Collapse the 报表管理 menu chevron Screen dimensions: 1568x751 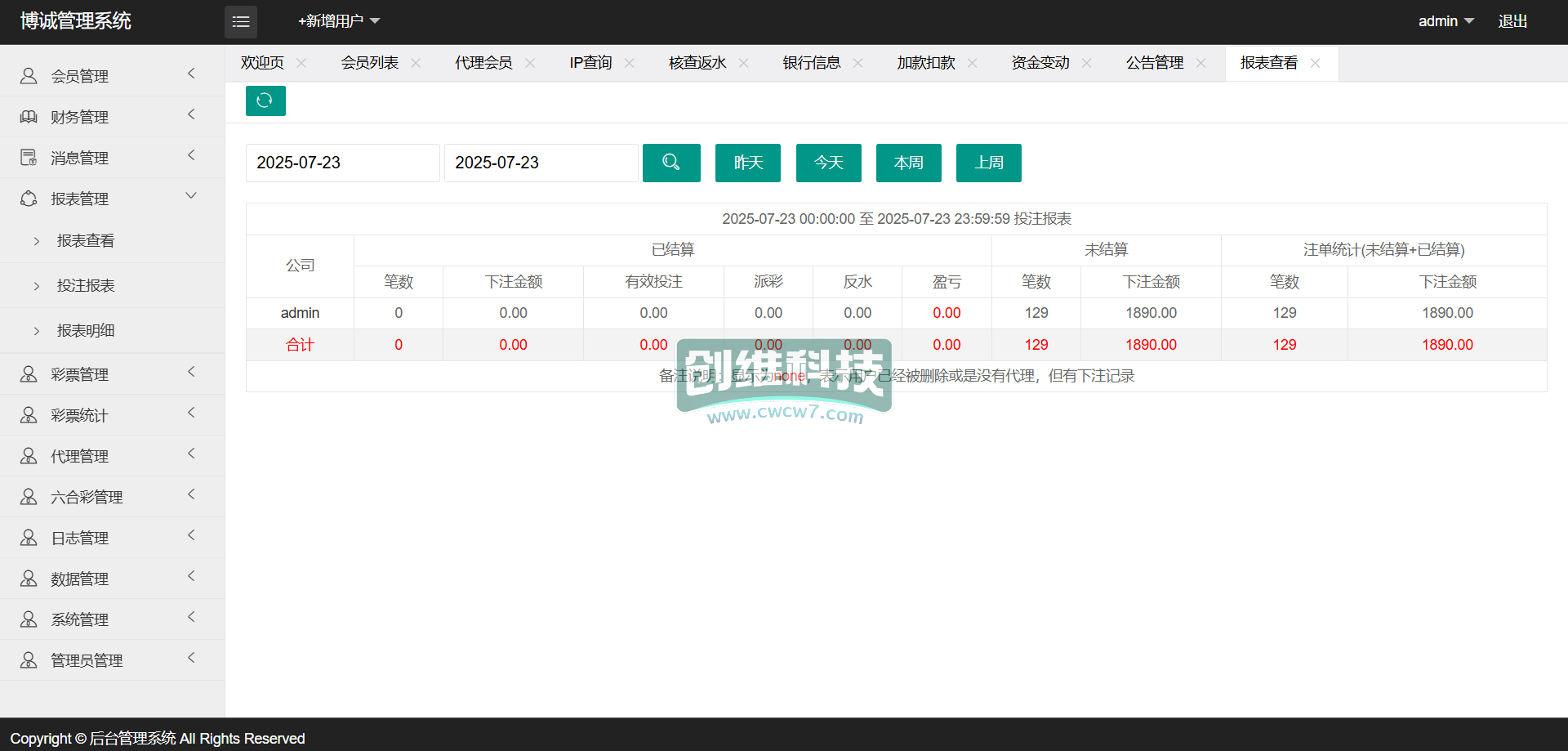pos(191,196)
